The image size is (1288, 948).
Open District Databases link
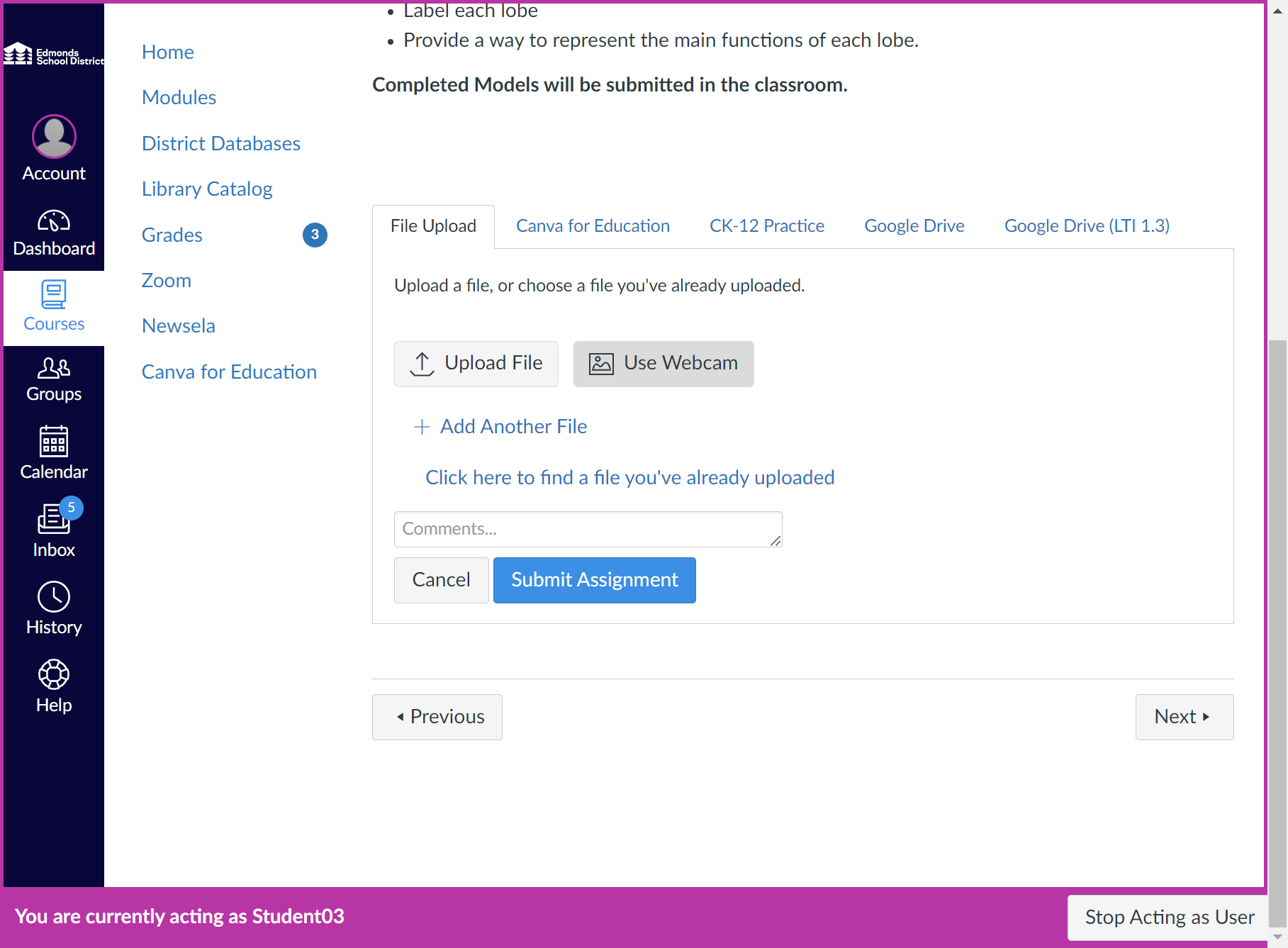(x=221, y=143)
